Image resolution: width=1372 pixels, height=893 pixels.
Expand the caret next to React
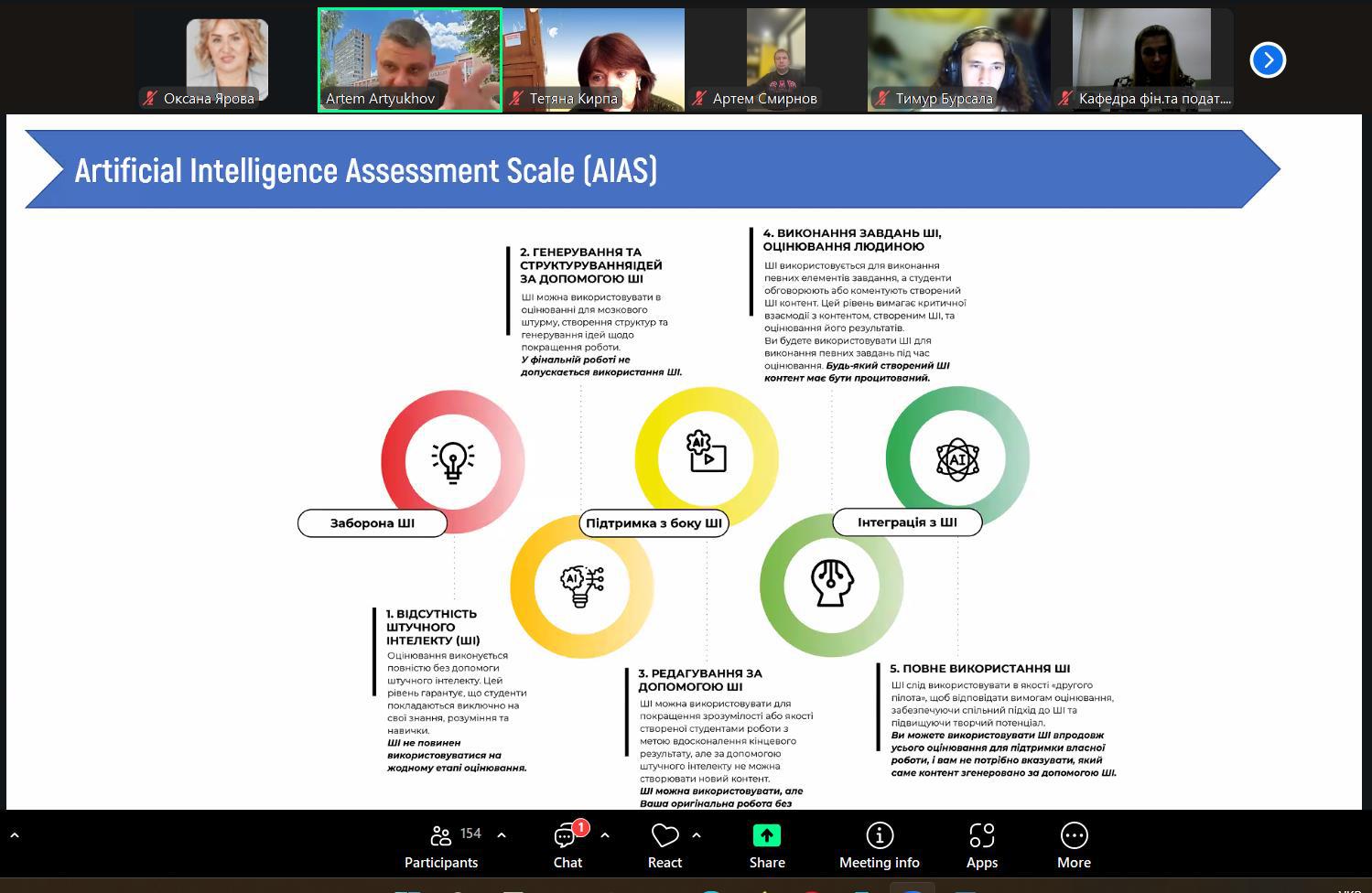pos(697,834)
